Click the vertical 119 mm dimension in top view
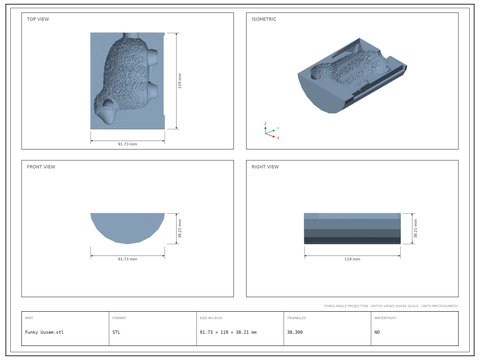 pos(180,81)
